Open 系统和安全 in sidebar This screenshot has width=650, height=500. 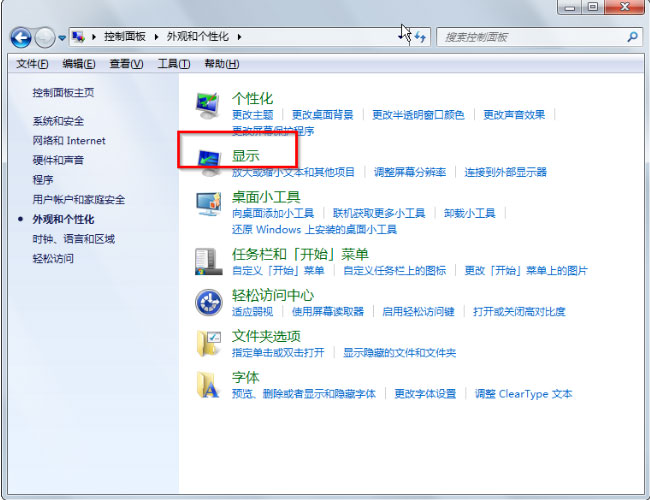click(58, 121)
